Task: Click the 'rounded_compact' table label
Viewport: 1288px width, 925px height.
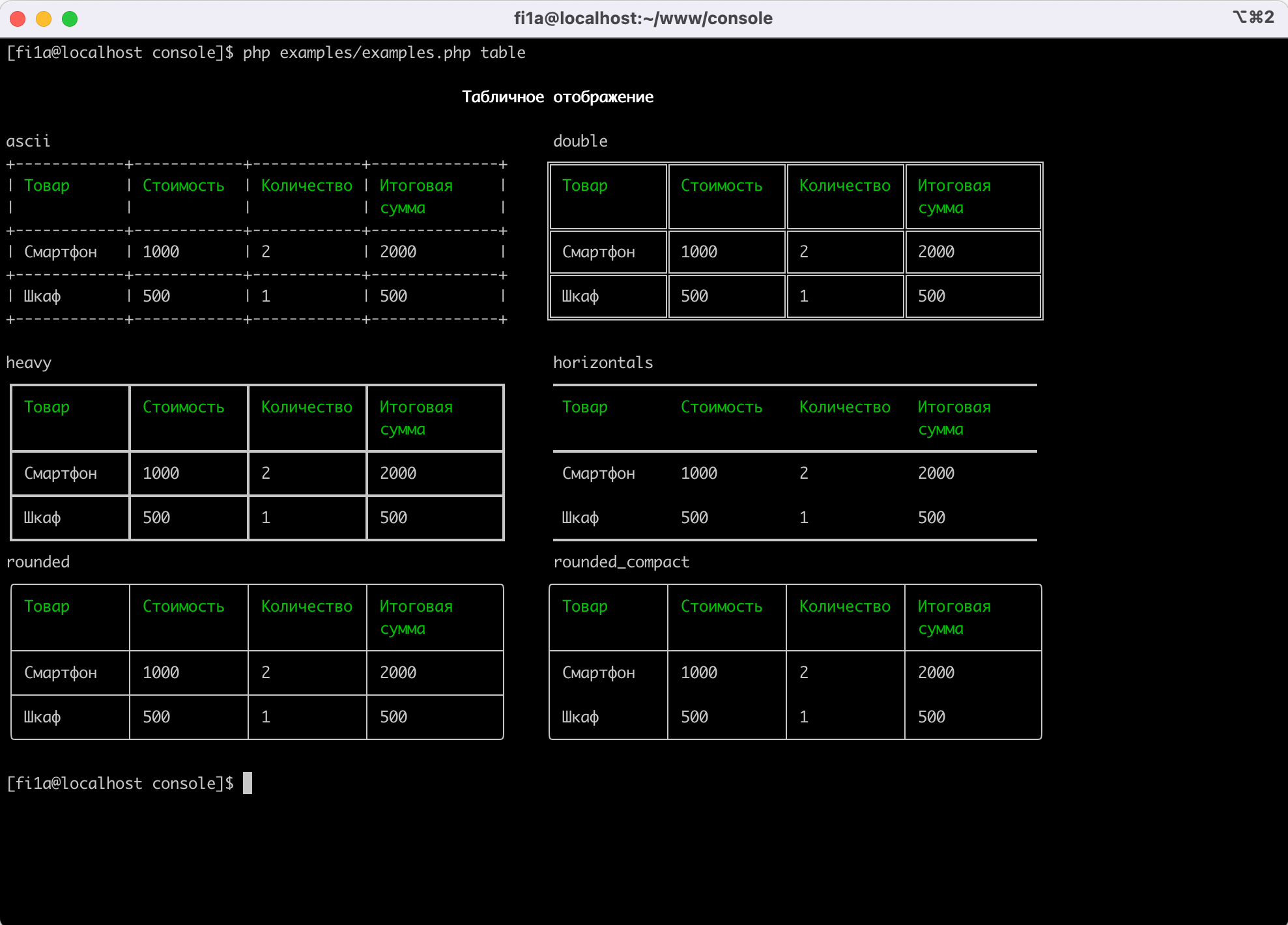Action: (621, 562)
